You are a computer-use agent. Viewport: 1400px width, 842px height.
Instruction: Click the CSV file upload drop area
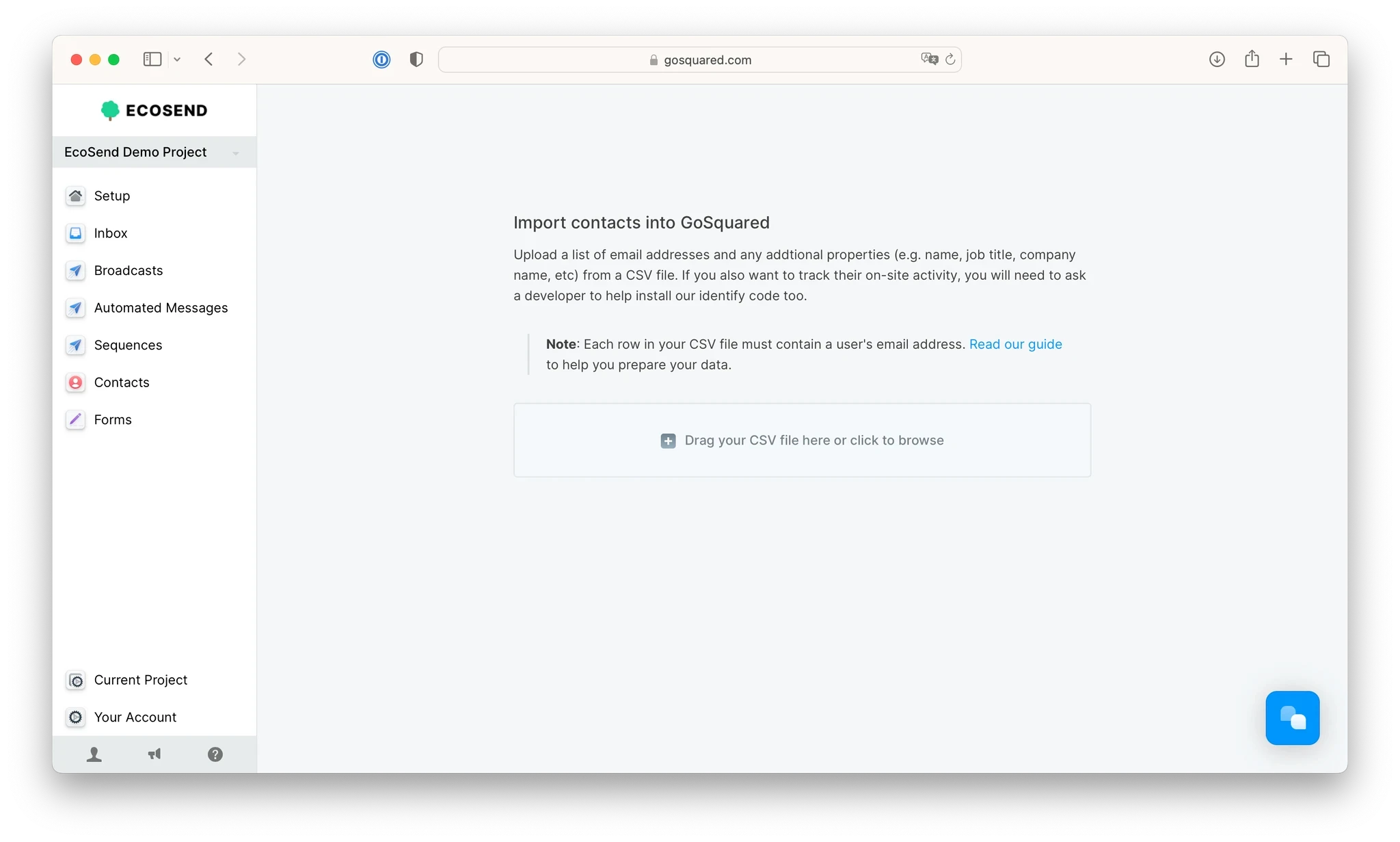[802, 440]
